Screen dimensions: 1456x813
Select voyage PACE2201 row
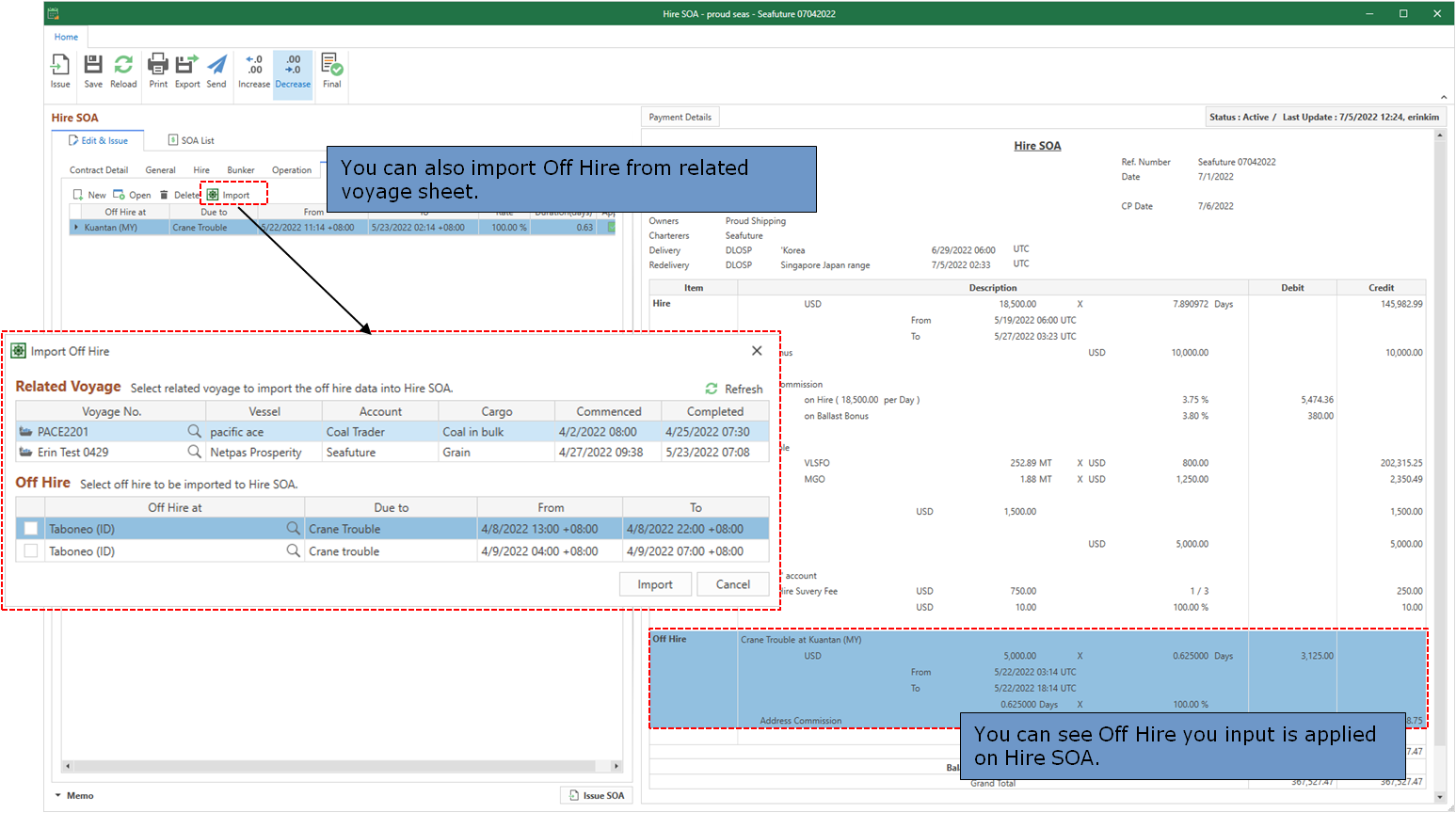392,432
